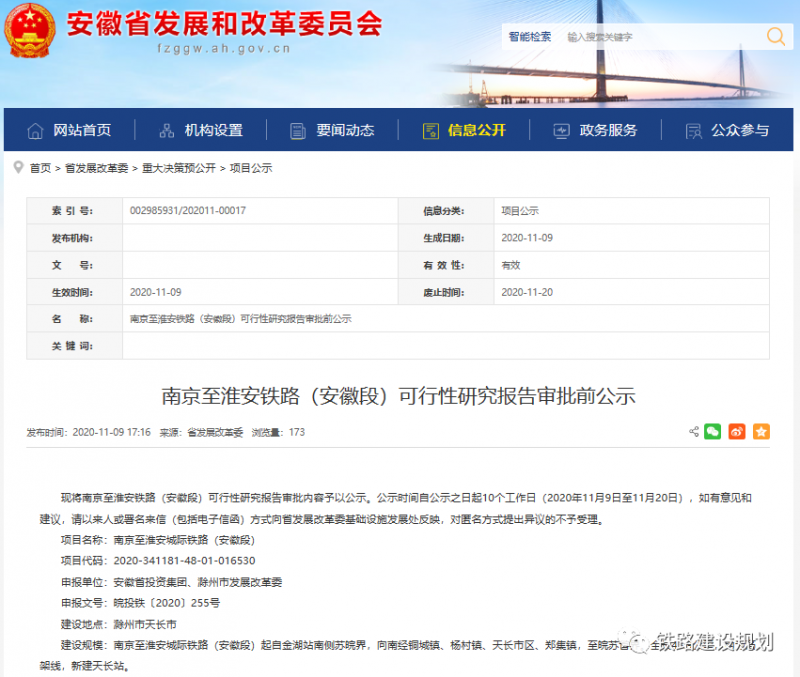This screenshot has height=677, width=800.
Task: Click the location pin breadcrumb icon
Action: point(19,168)
